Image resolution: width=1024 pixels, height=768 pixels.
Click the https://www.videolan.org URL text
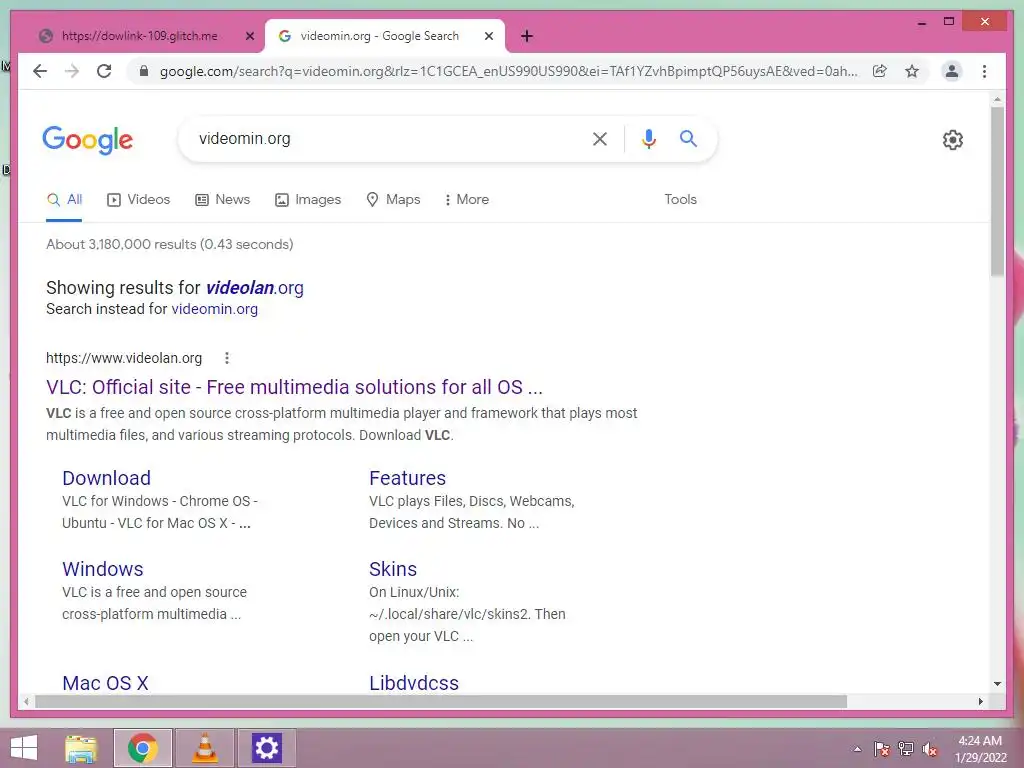124,359
